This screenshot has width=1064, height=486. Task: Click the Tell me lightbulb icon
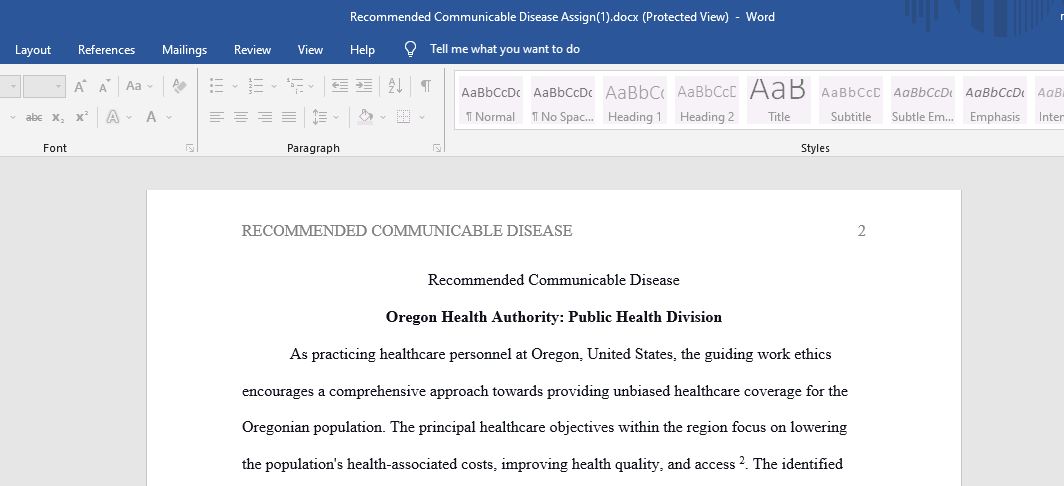[x=411, y=49]
